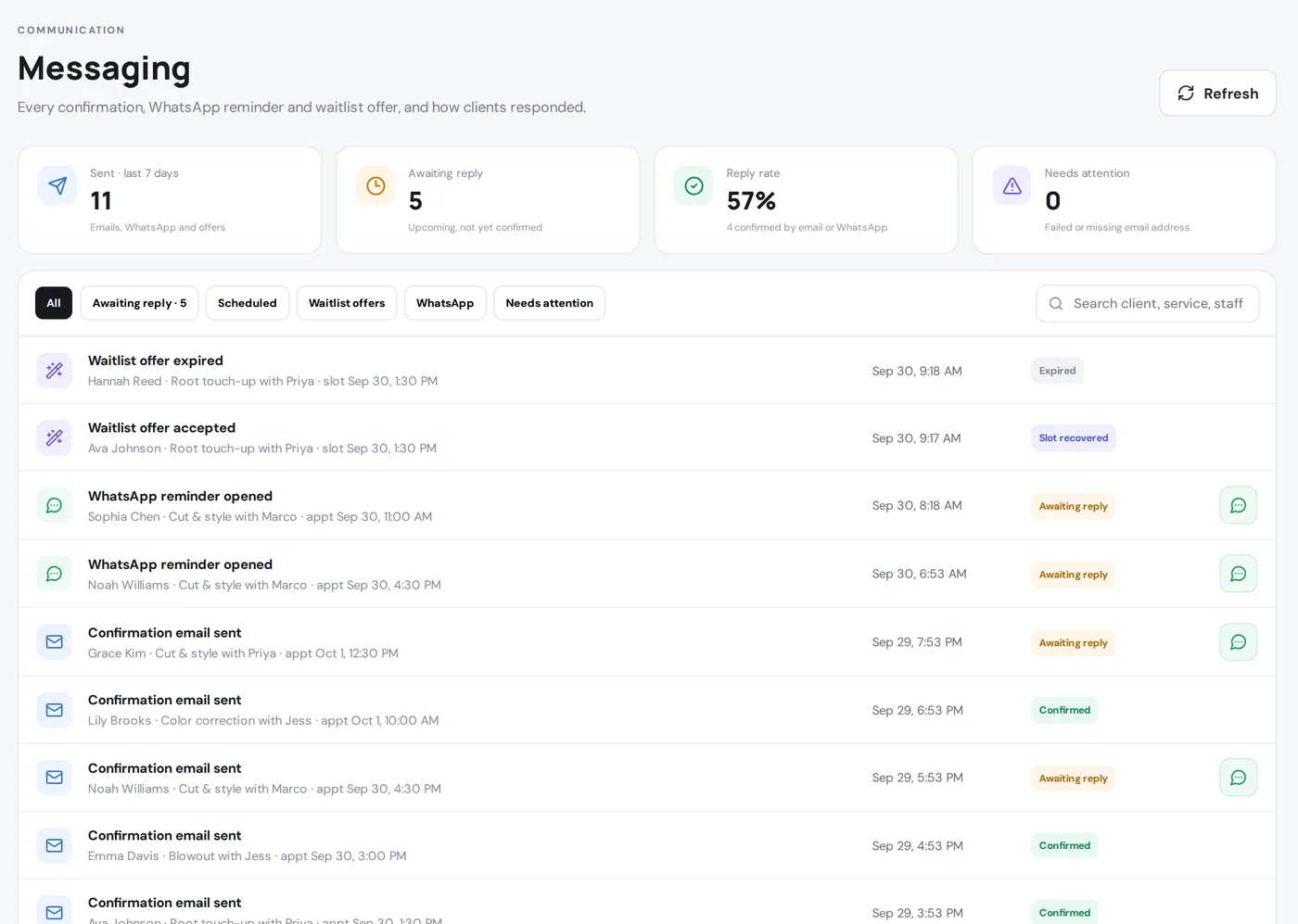Open the message action for Noah Williams' WhatsApp reminder
This screenshot has height=924, width=1298.
tap(1238, 574)
